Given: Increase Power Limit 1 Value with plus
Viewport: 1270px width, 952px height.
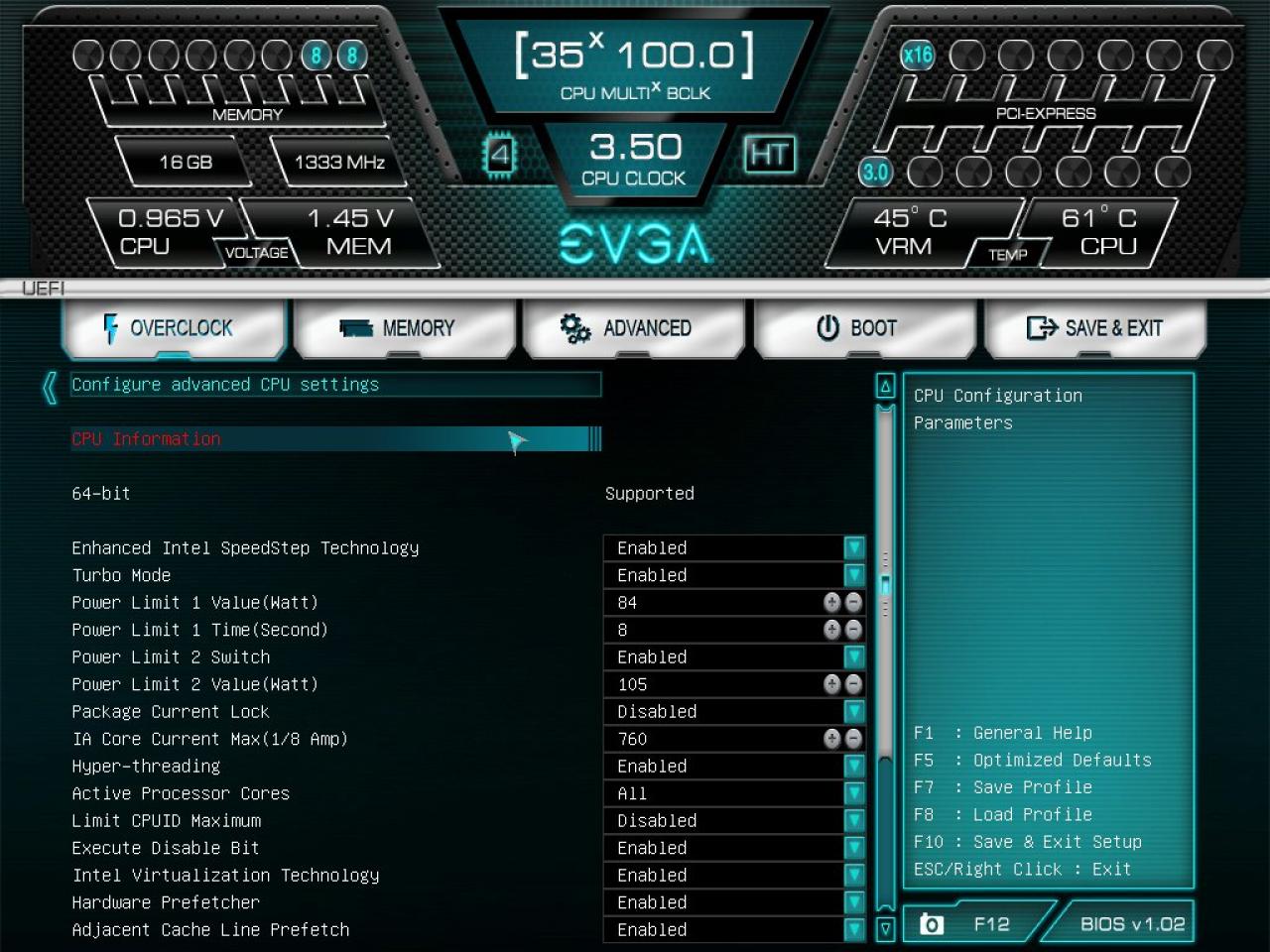Looking at the screenshot, I should pyautogui.click(x=832, y=603).
